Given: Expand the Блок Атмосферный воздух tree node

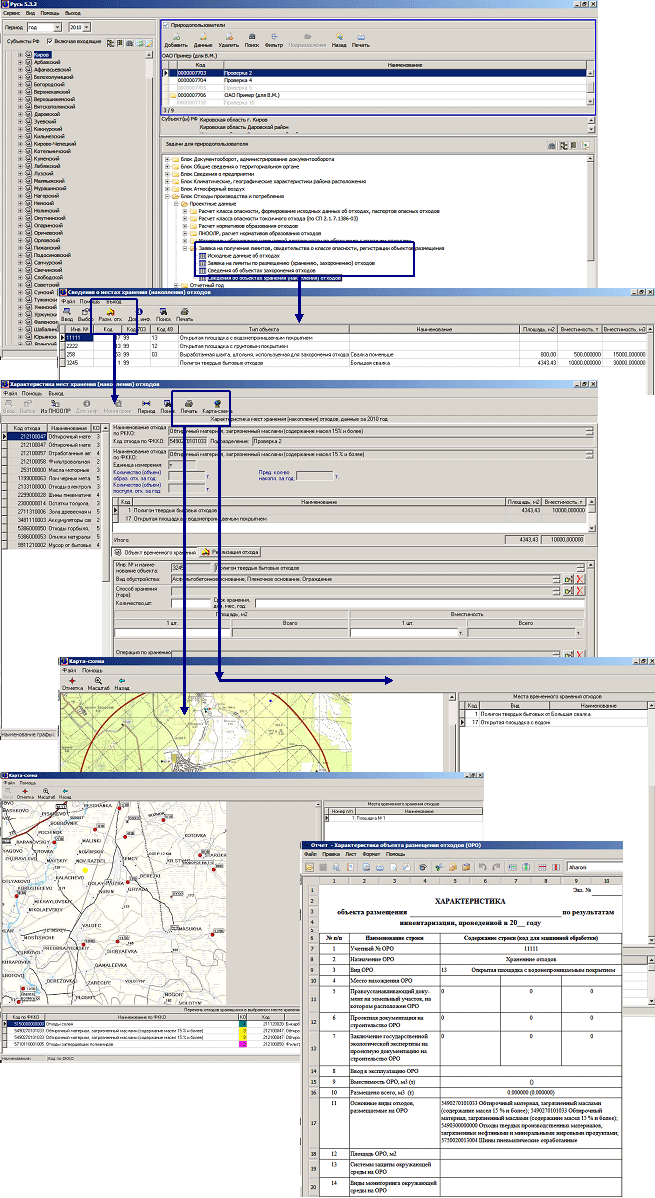Looking at the screenshot, I should click(x=166, y=189).
